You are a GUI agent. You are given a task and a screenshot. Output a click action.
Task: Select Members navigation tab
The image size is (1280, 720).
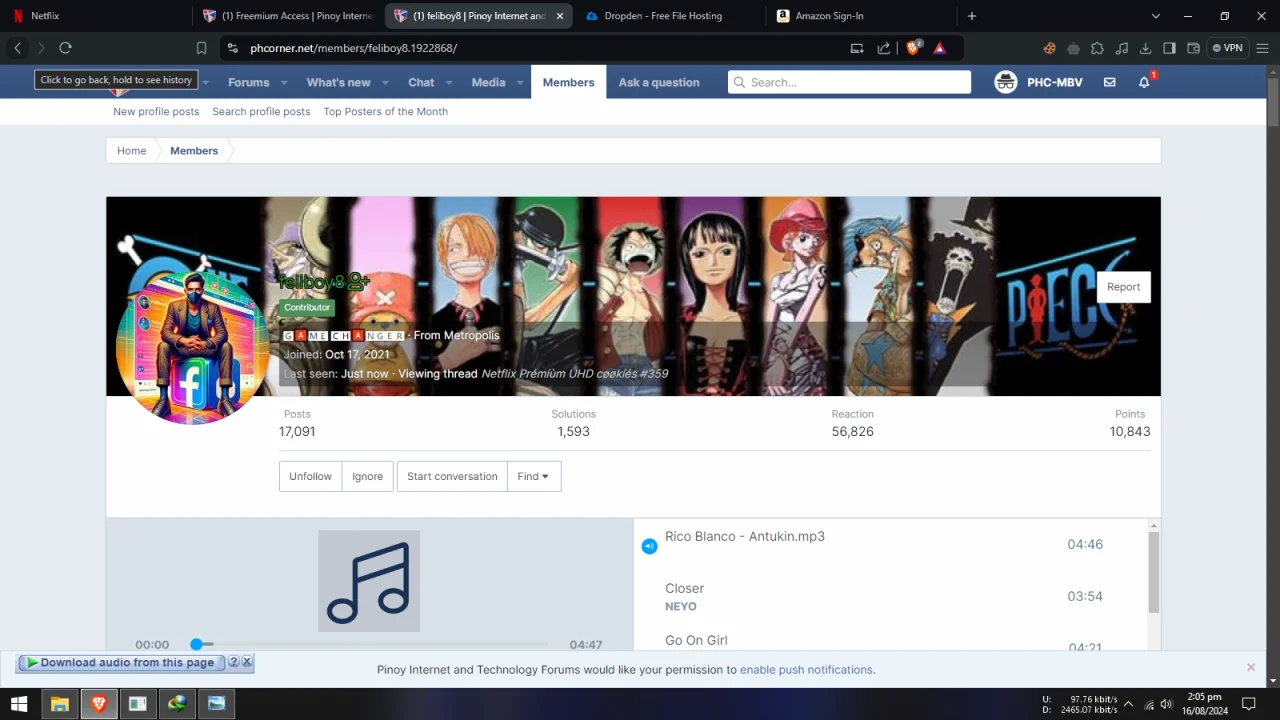(x=568, y=82)
